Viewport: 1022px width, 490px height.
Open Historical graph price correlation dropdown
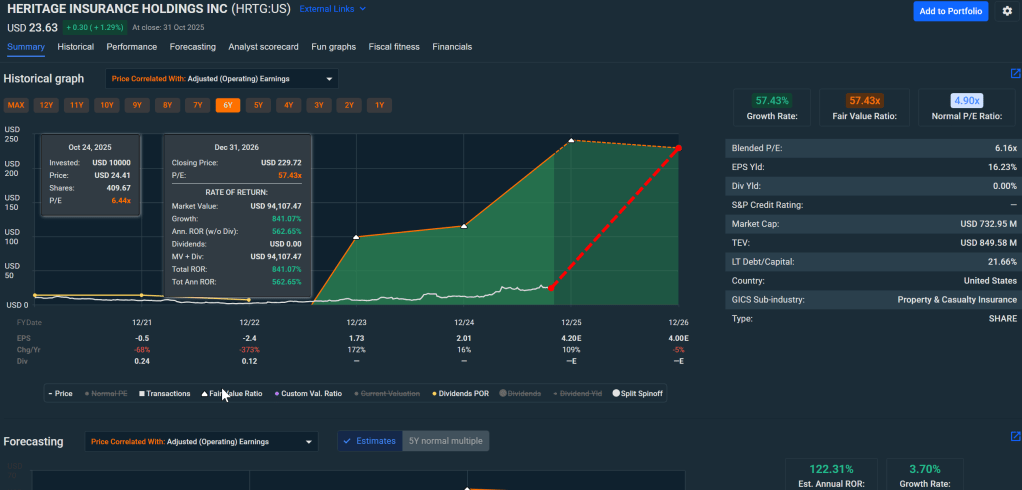(x=222, y=79)
